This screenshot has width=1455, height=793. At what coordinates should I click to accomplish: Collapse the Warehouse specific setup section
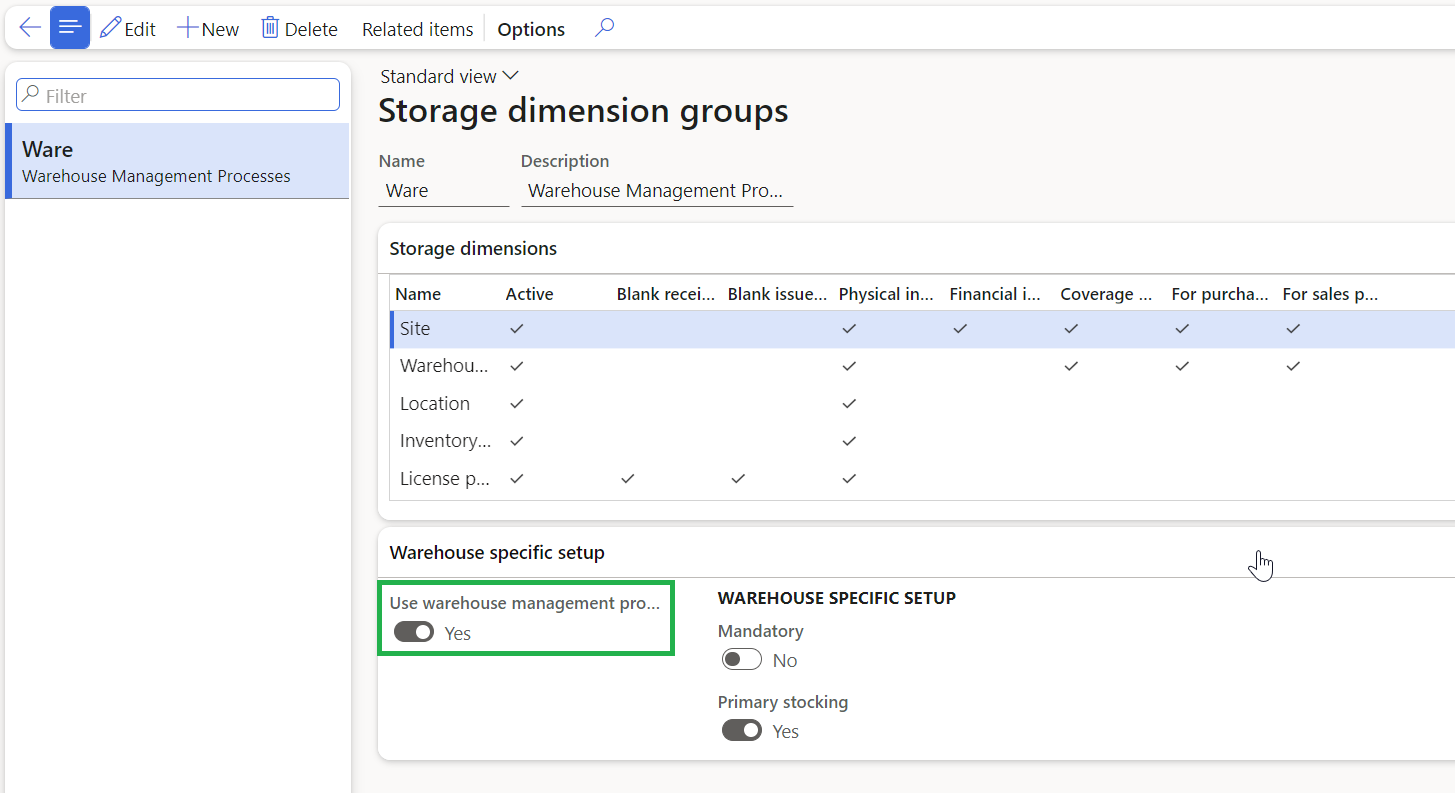pos(497,552)
